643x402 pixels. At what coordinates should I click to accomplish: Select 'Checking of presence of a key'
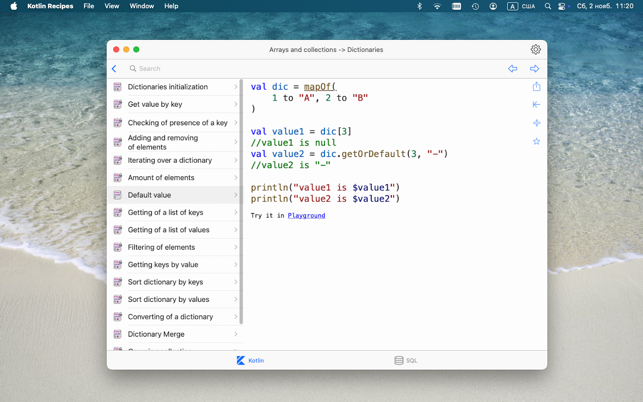176,123
